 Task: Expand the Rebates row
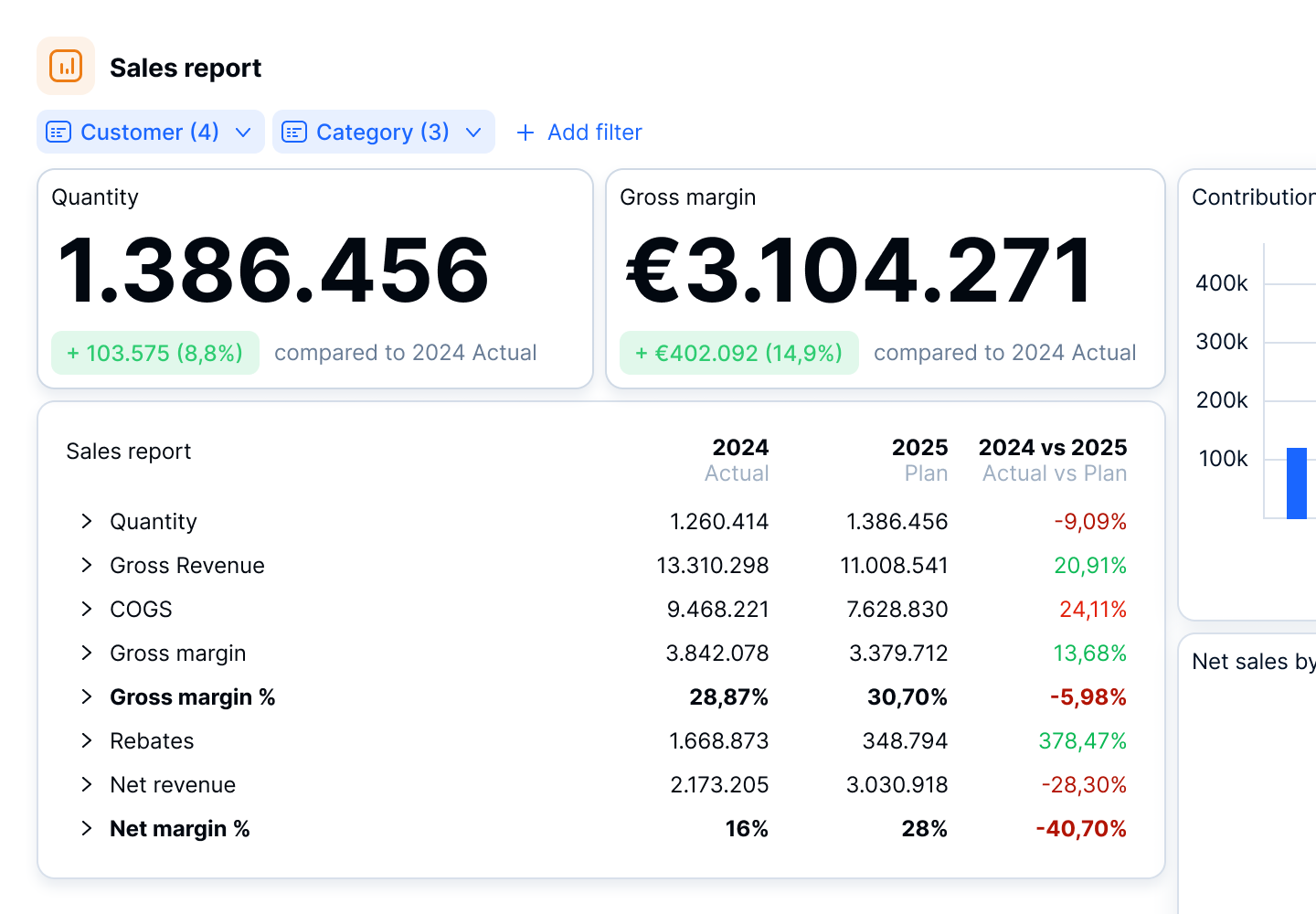pos(86,740)
